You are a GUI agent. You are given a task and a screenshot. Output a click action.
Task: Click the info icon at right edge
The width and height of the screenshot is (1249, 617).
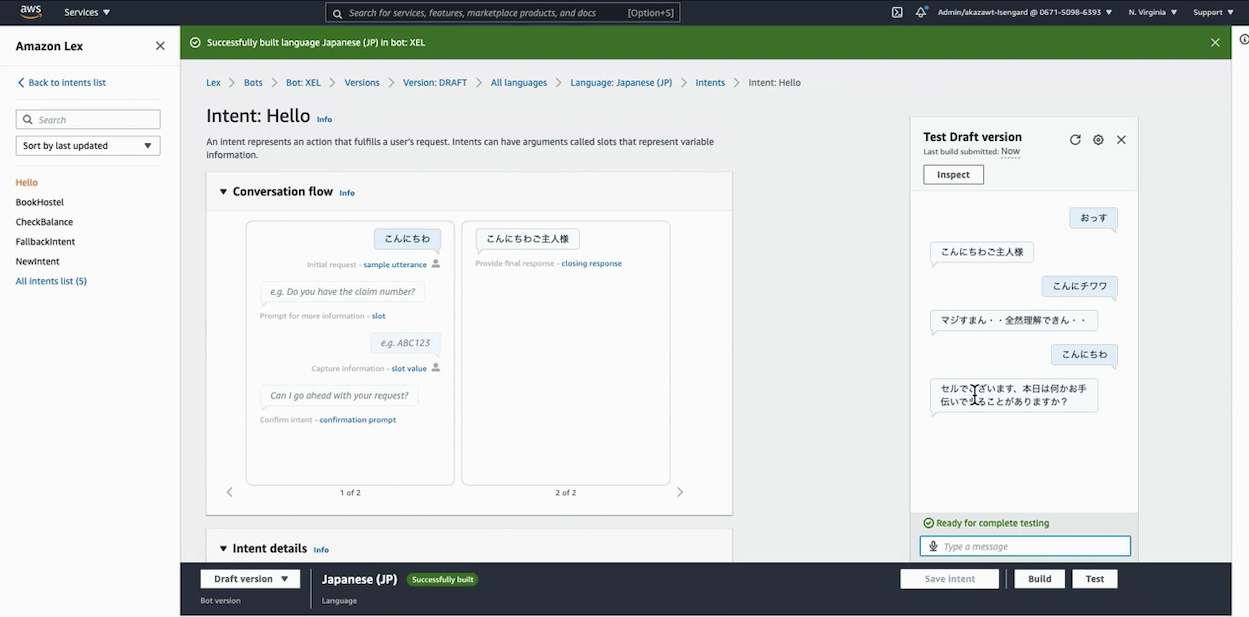[1243, 39]
